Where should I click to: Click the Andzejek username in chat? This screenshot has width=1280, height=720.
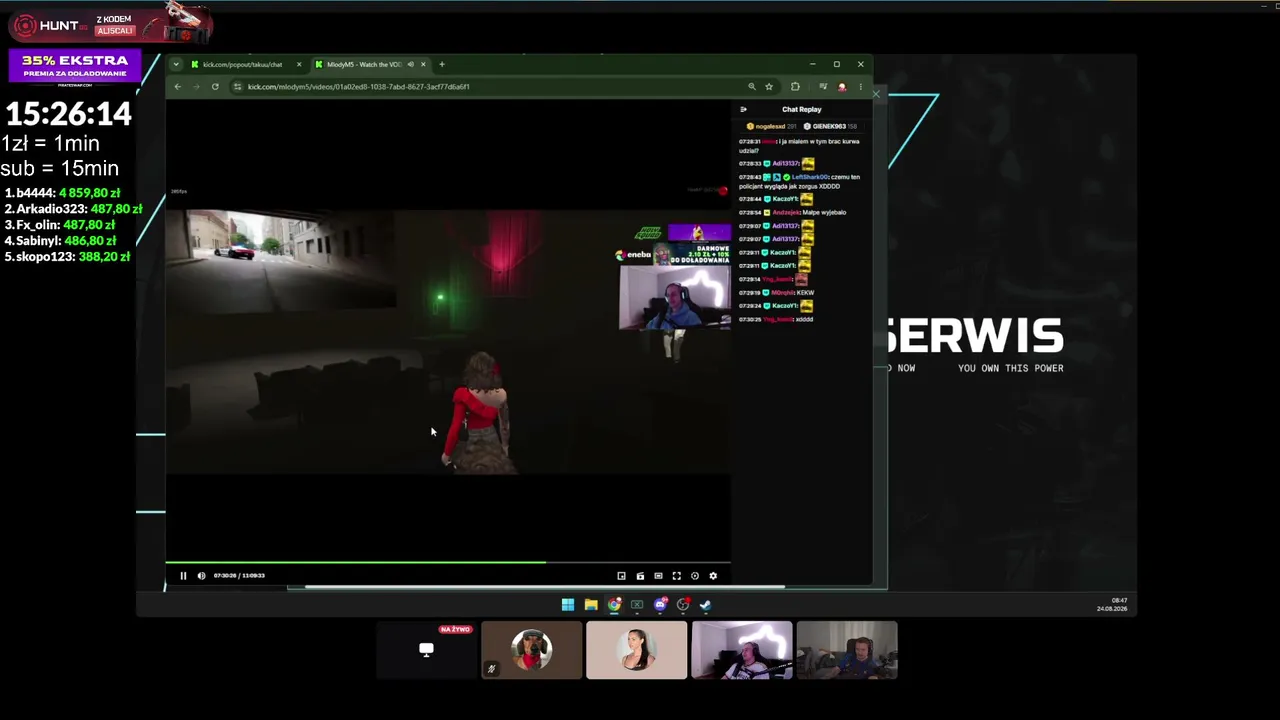click(787, 213)
